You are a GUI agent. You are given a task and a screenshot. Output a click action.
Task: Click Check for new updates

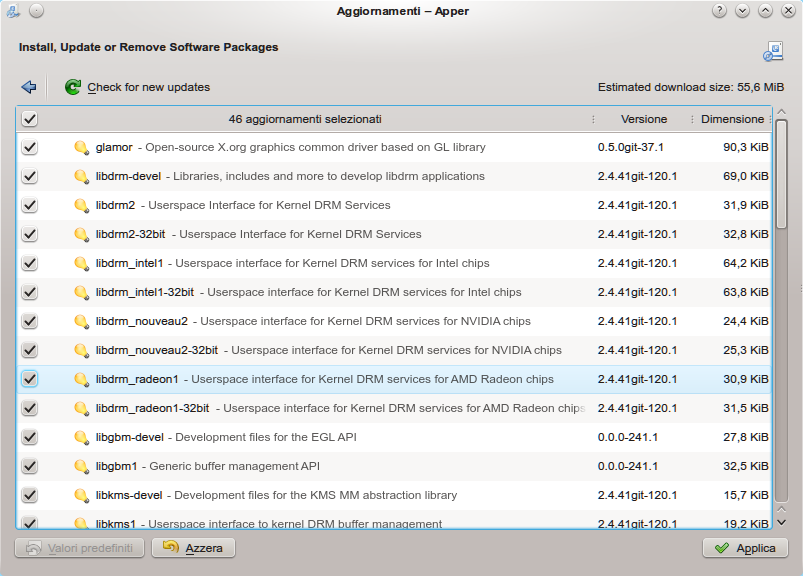pos(148,87)
